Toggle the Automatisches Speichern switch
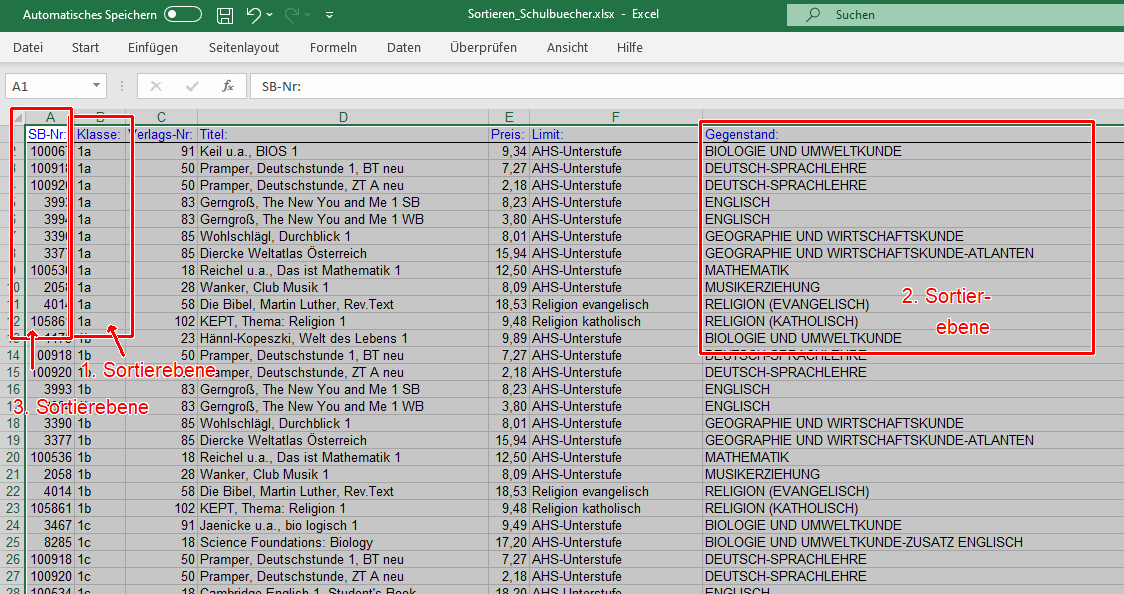 tap(183, 14)
